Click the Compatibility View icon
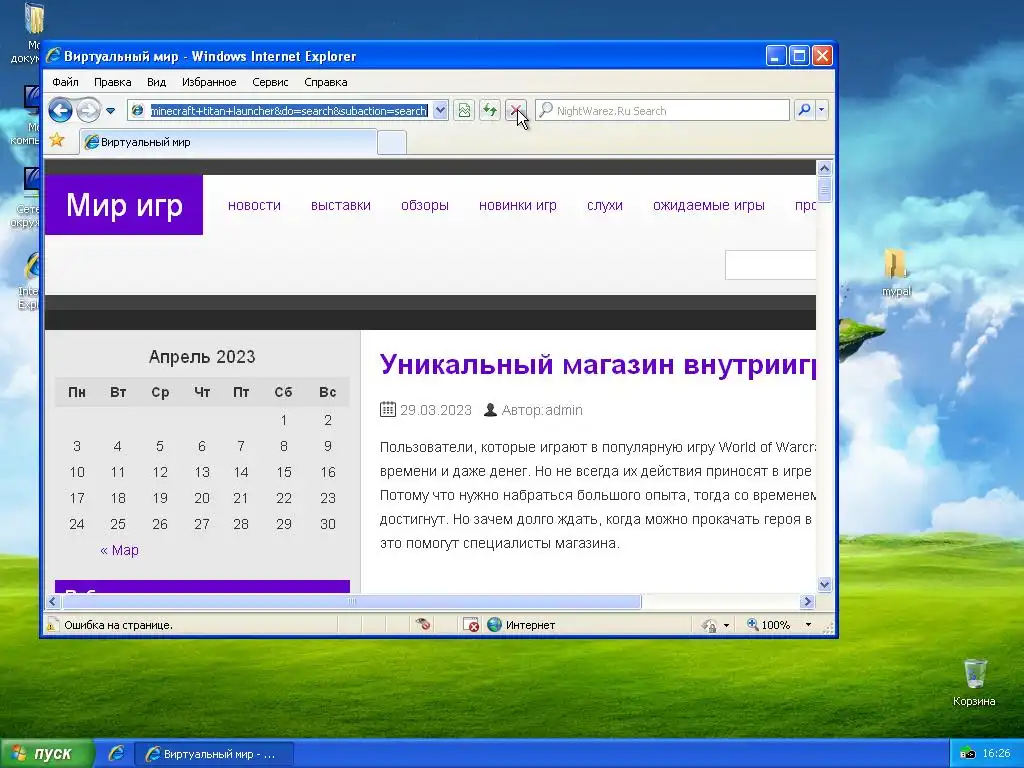 464,110
